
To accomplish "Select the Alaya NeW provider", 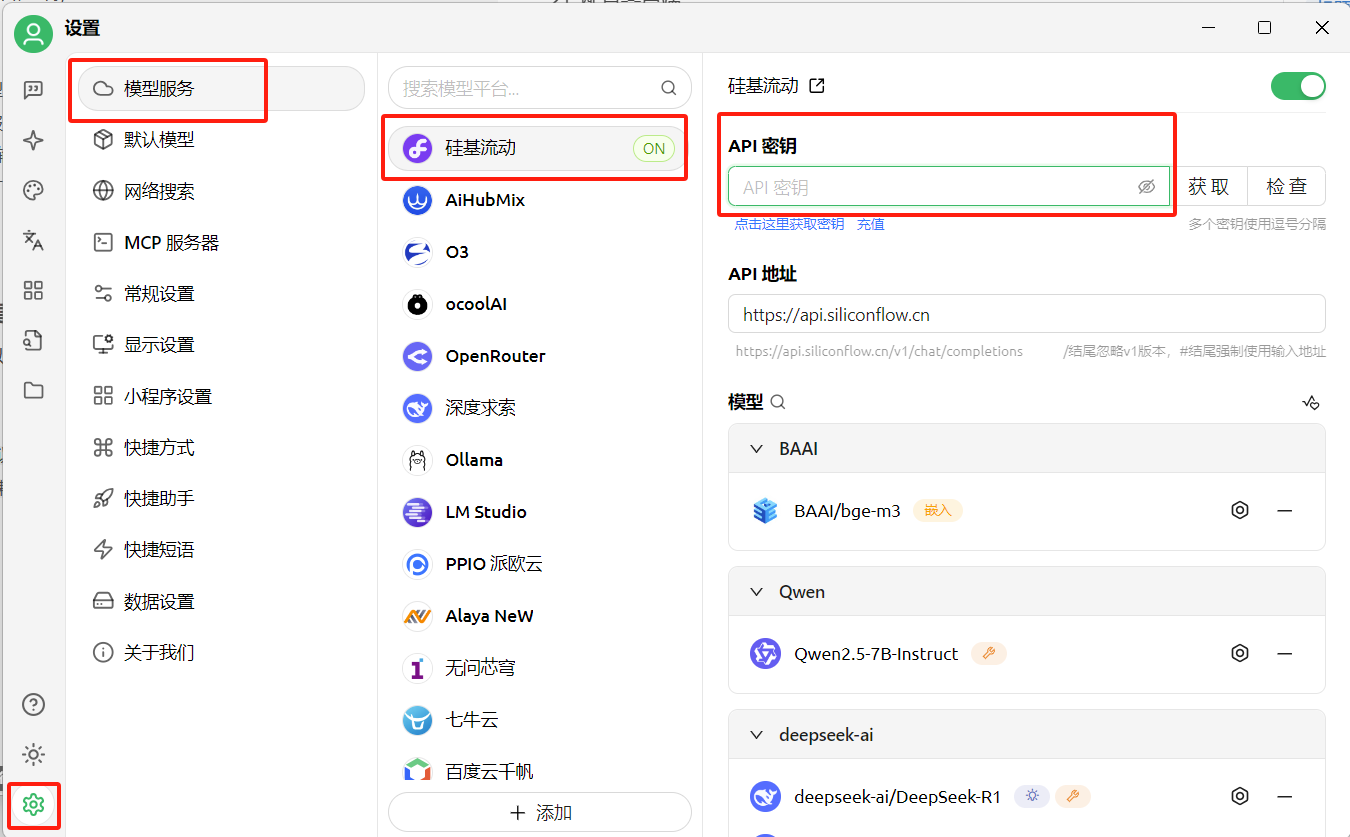I will click(538, 616).
